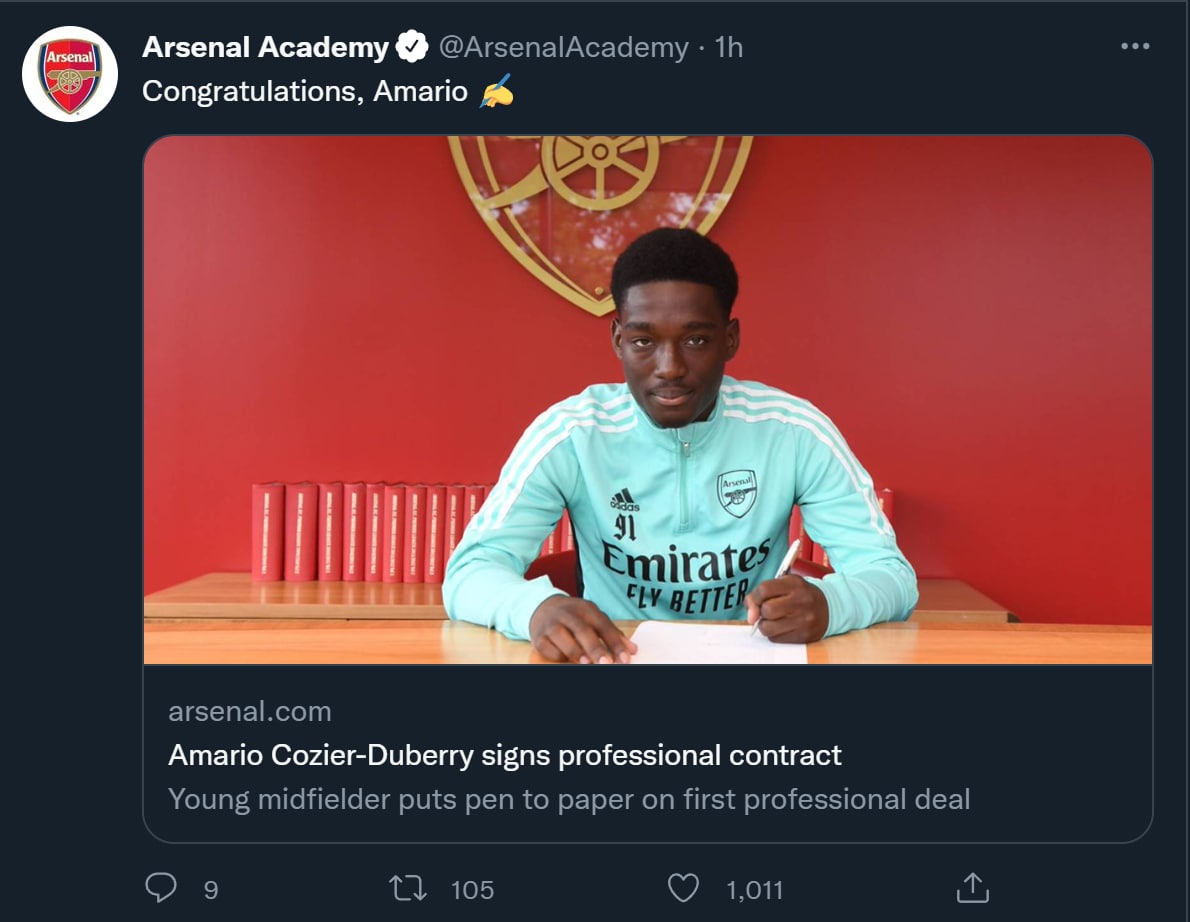The image size is (1190, 922).
Task: Click the like count of 1,011
Action: 755,889
